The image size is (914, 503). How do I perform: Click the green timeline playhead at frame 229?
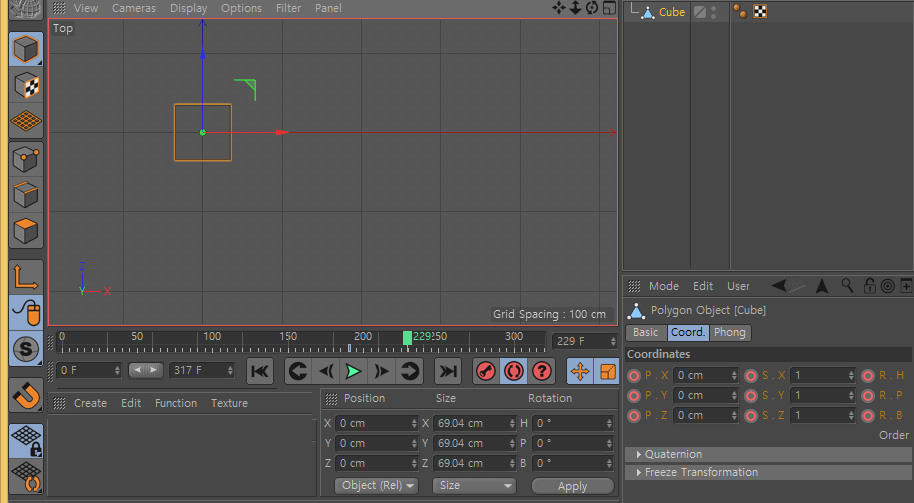click(407, 337)
